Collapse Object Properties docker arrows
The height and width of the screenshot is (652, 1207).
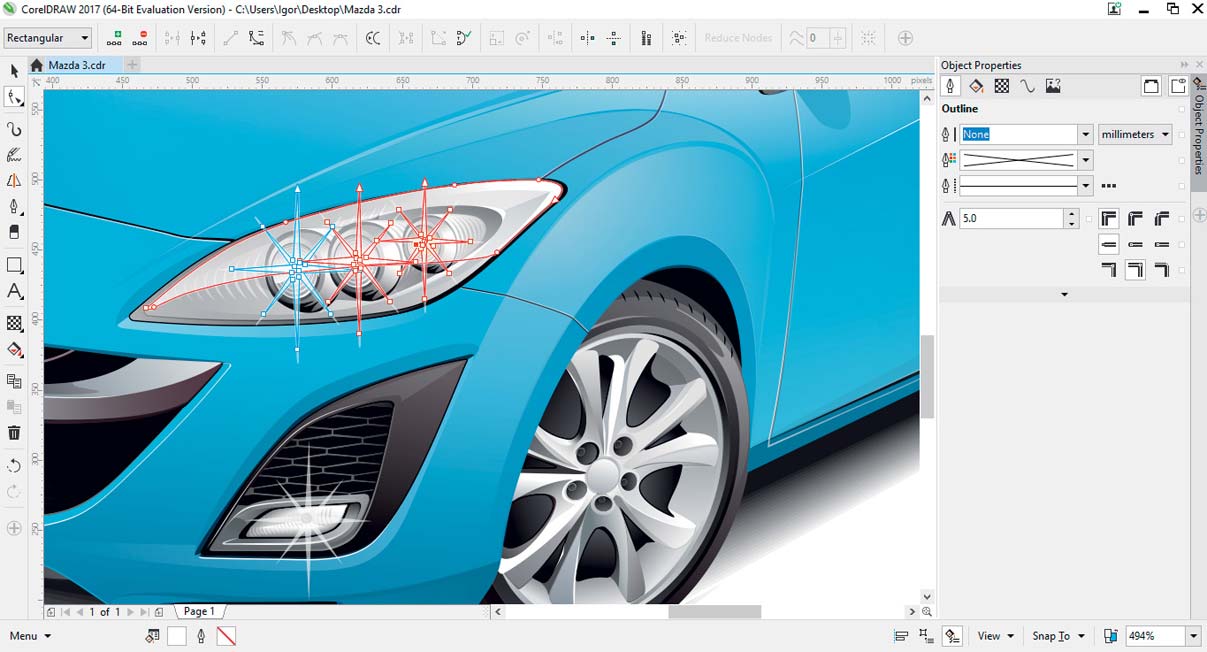click(1184, 65)
